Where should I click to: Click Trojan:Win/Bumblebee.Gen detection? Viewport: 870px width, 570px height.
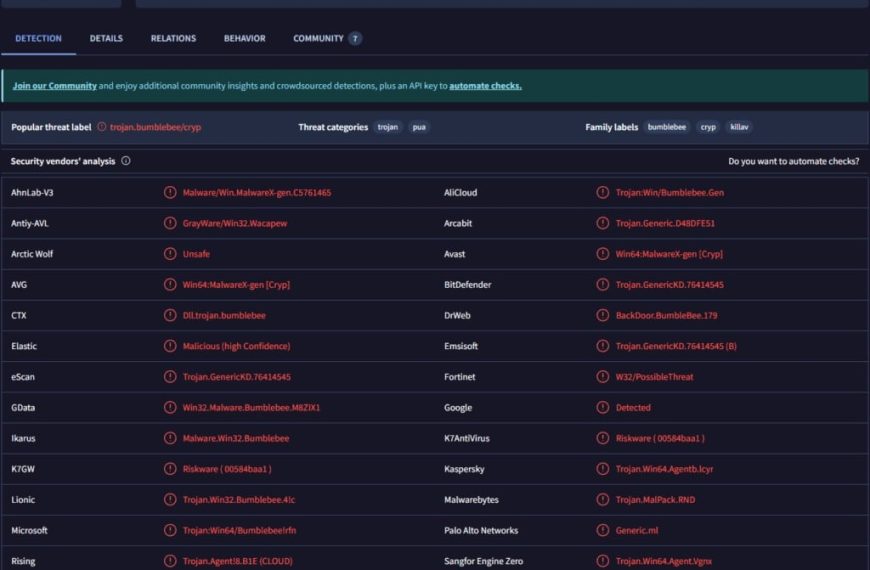[670, 193]
